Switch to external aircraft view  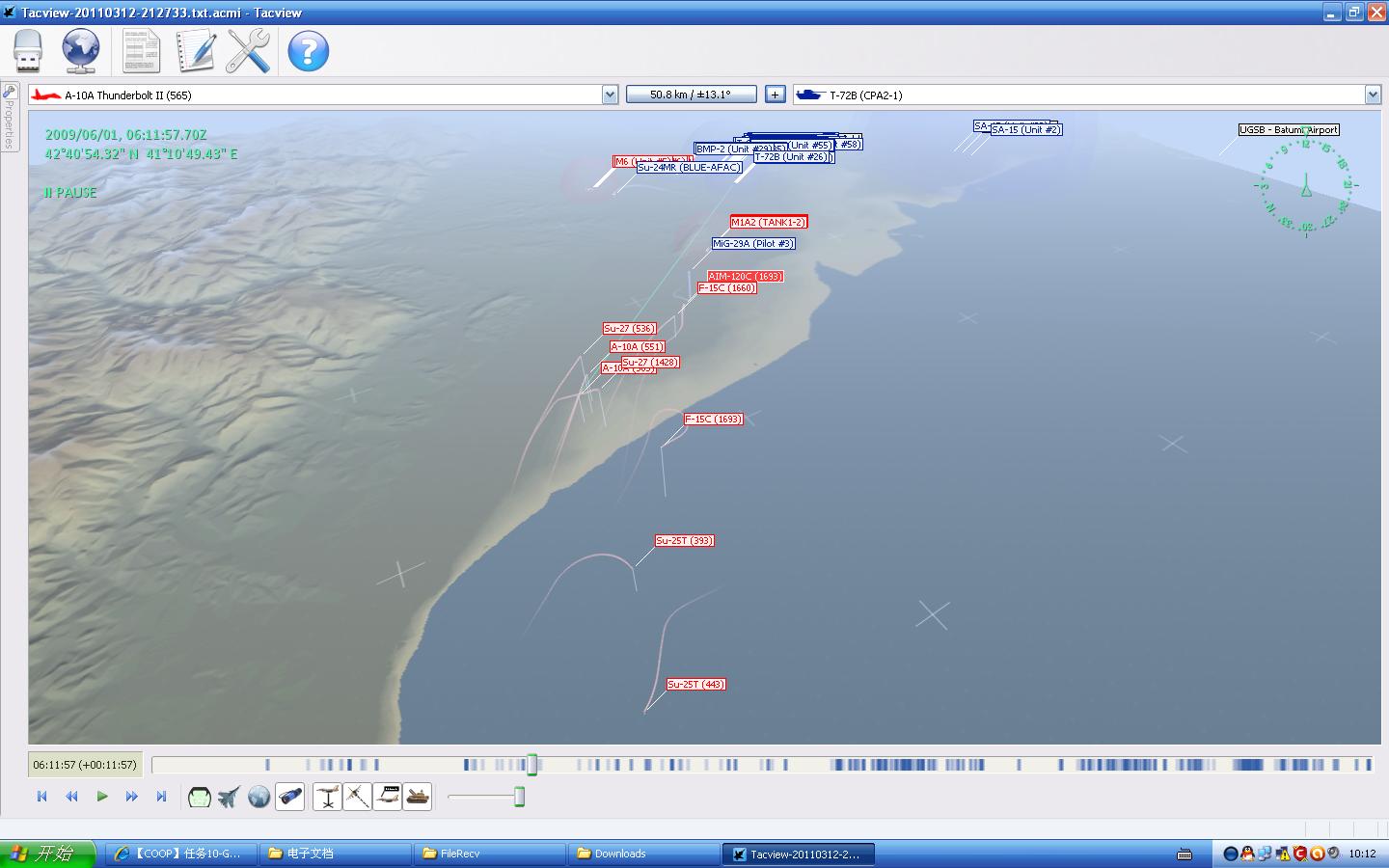tap(229, 798)
